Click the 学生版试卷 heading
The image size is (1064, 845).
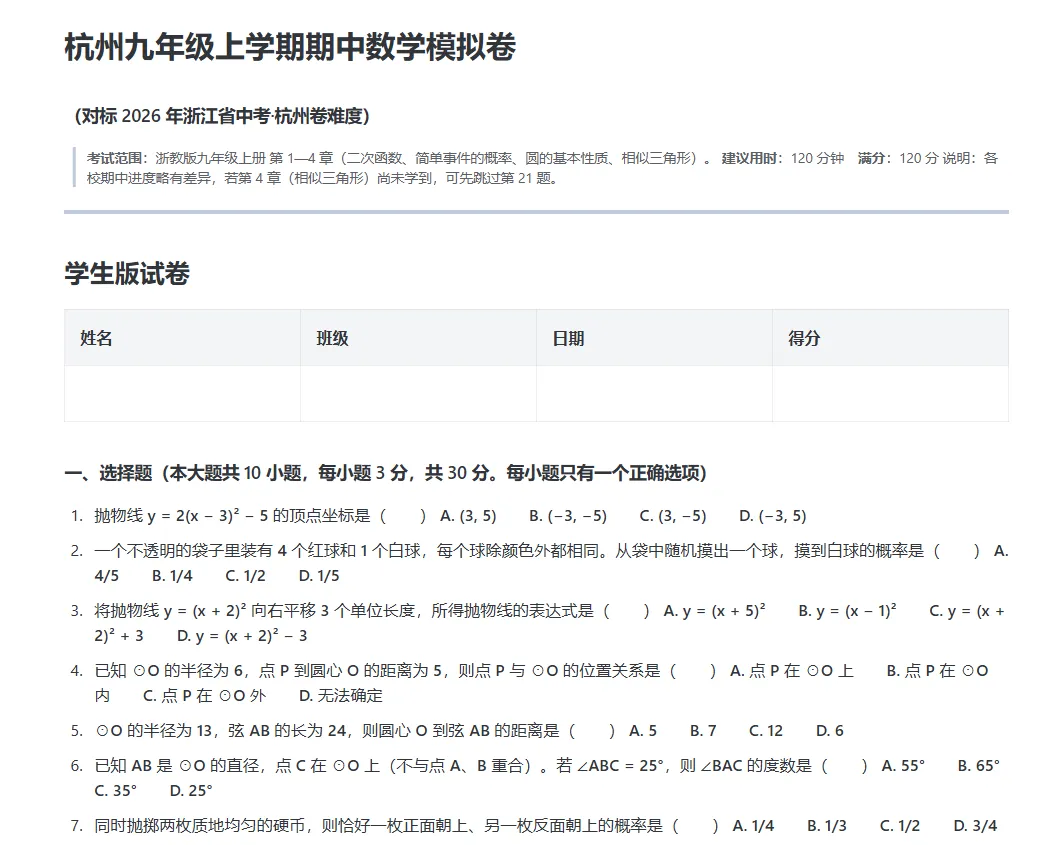pos(127,274)
